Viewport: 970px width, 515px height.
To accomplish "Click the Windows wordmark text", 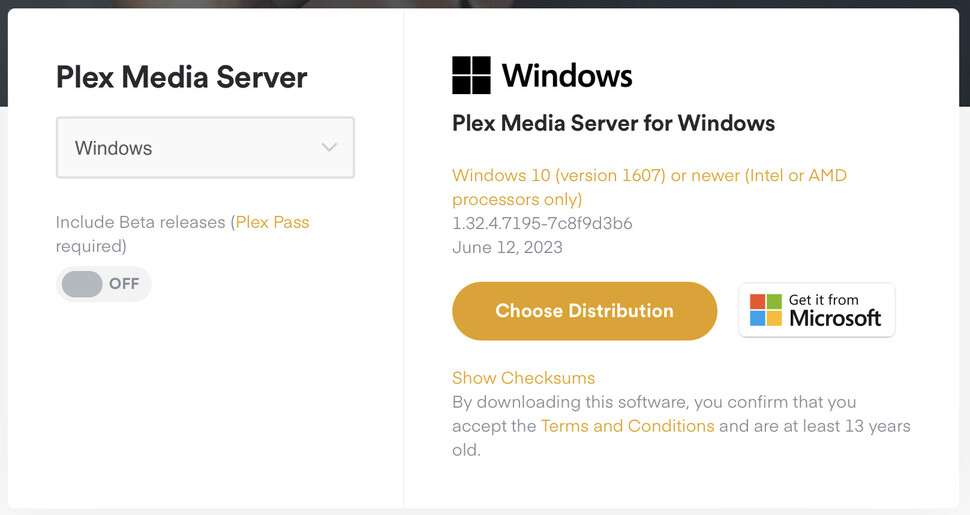I will click(x=567, y=76).
